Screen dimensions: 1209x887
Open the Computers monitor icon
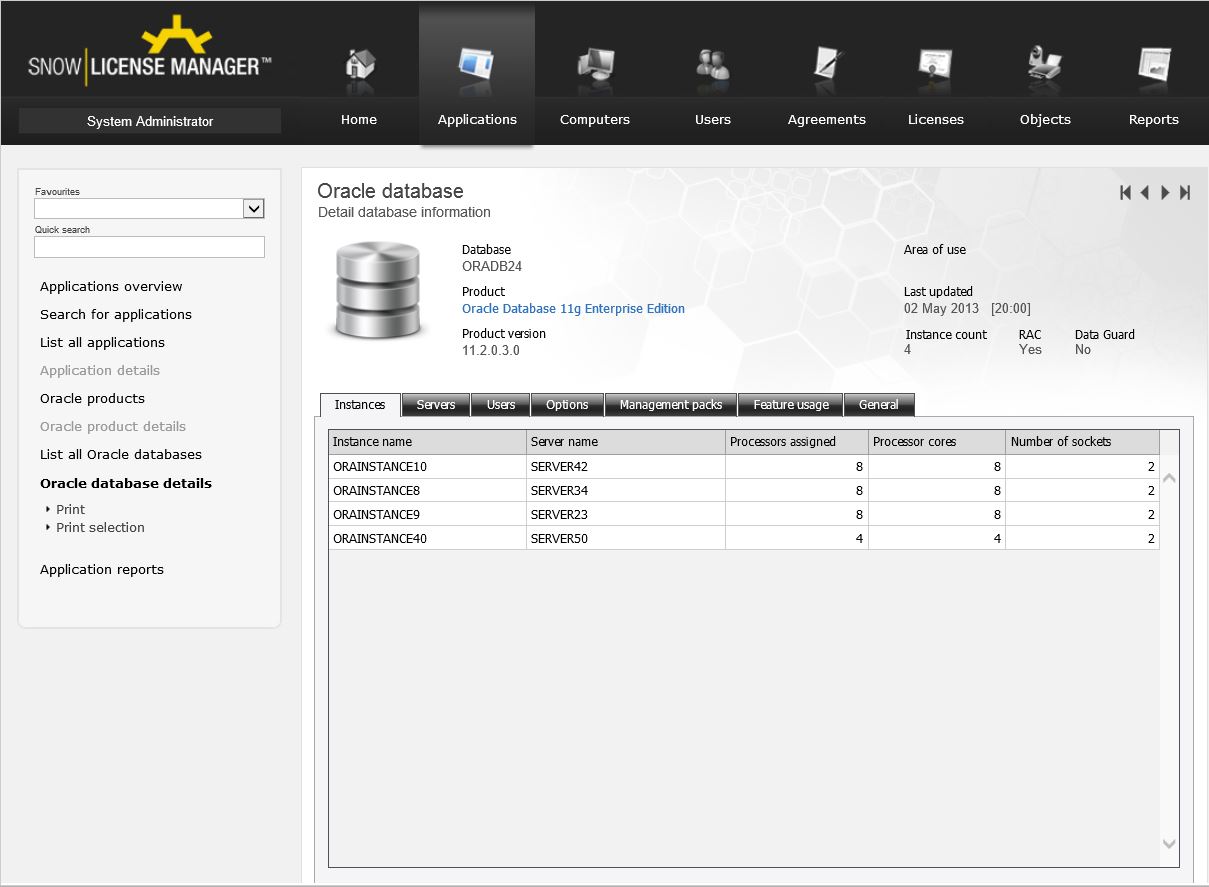click(x=595, y=64)
